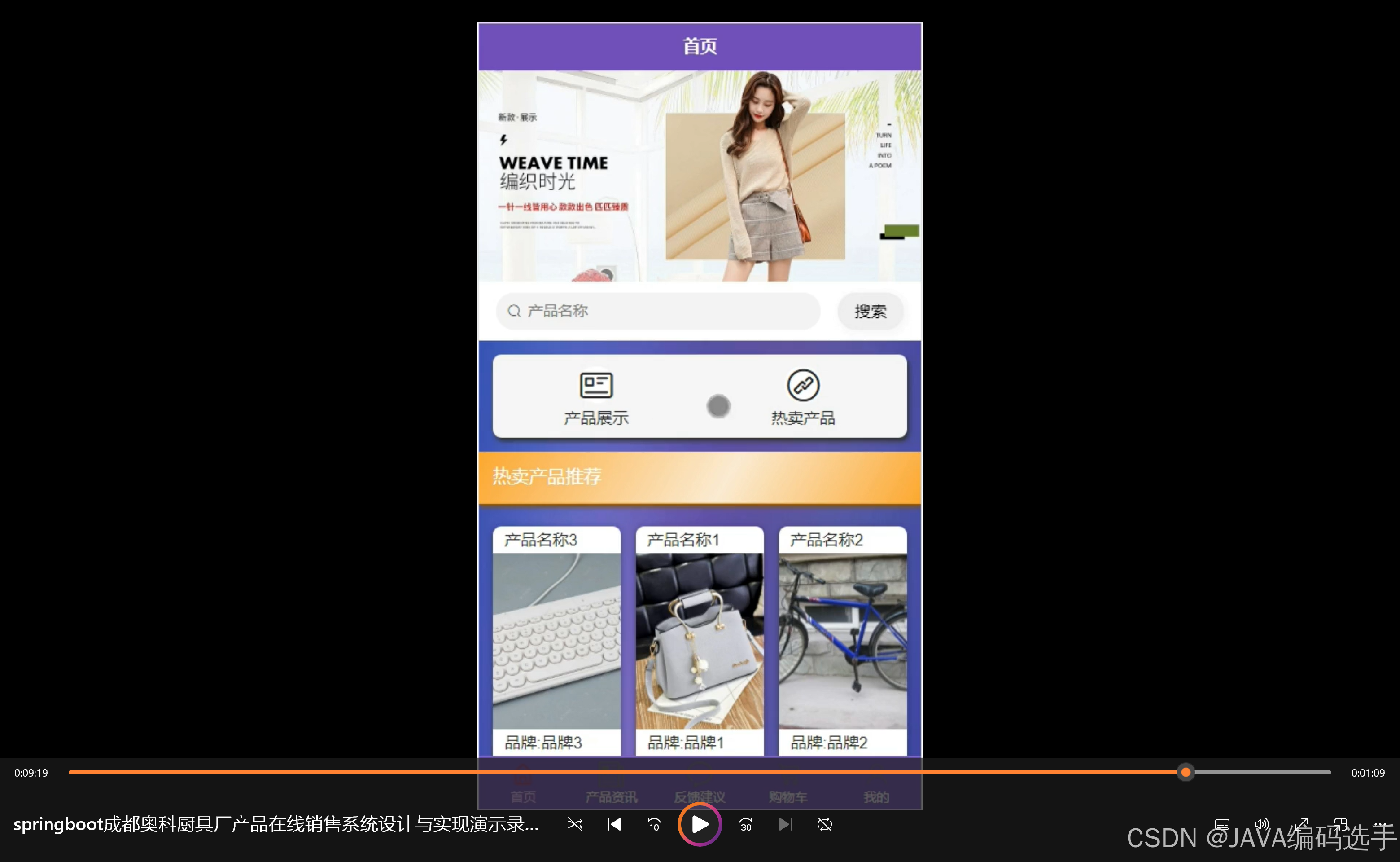Click the 品牌:品牌2 brand text
Image resolution: width=1400 pixels, height=862 pixels.
(829, 742)
